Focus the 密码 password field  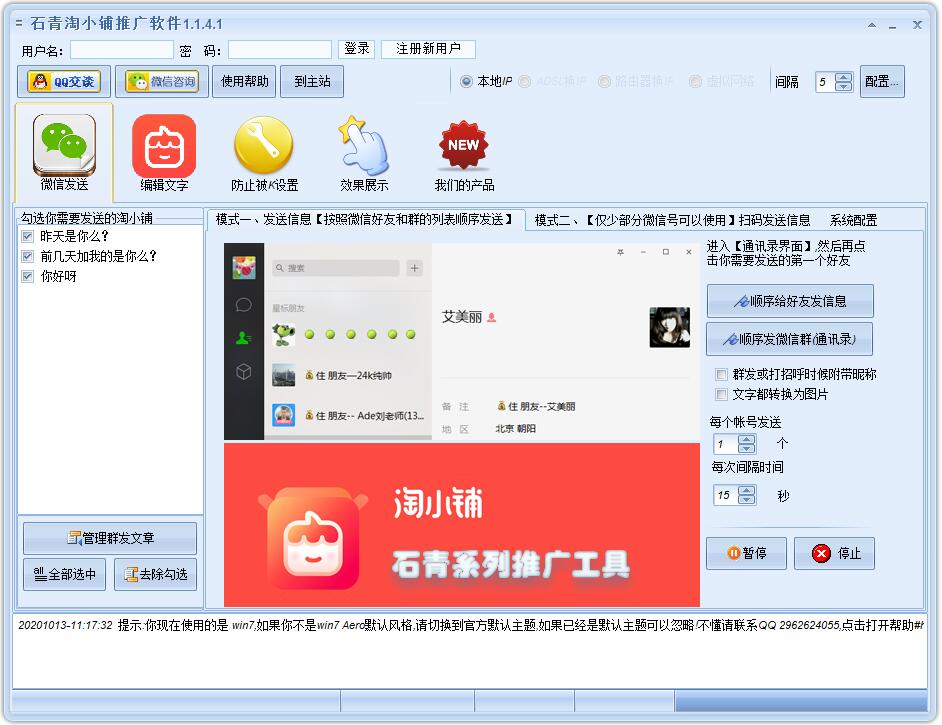click(x=280, y=49)
